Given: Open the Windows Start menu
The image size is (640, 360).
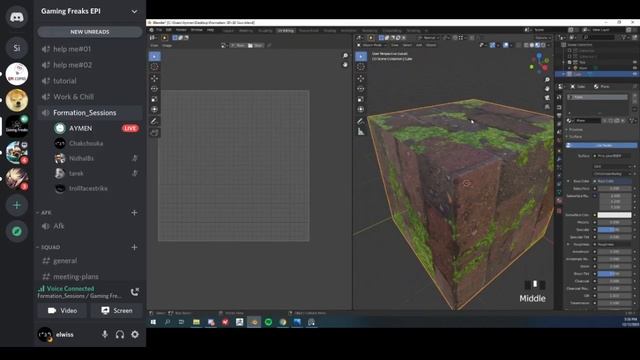Looking at the screenshot, I should tap(153, 322).
